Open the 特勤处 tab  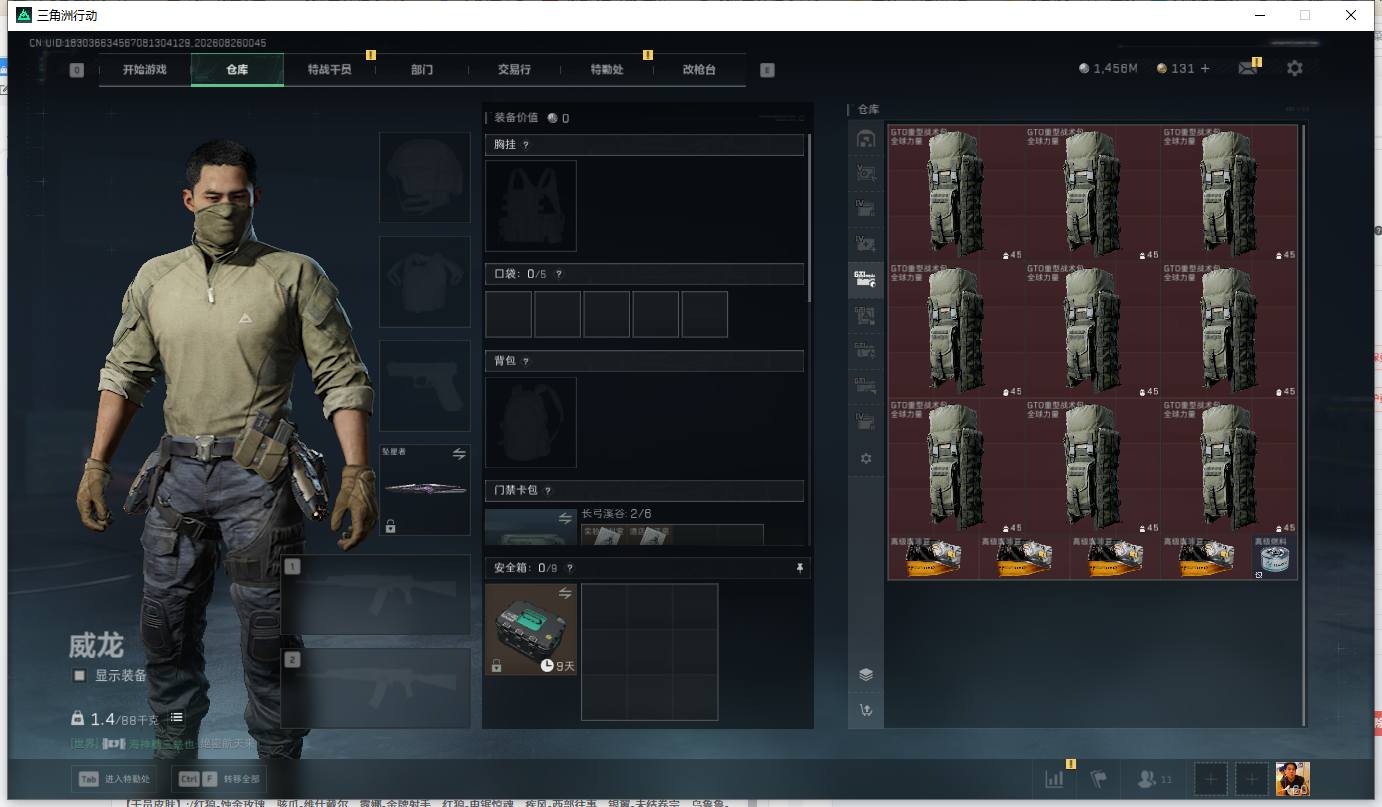tap(606, 70)
